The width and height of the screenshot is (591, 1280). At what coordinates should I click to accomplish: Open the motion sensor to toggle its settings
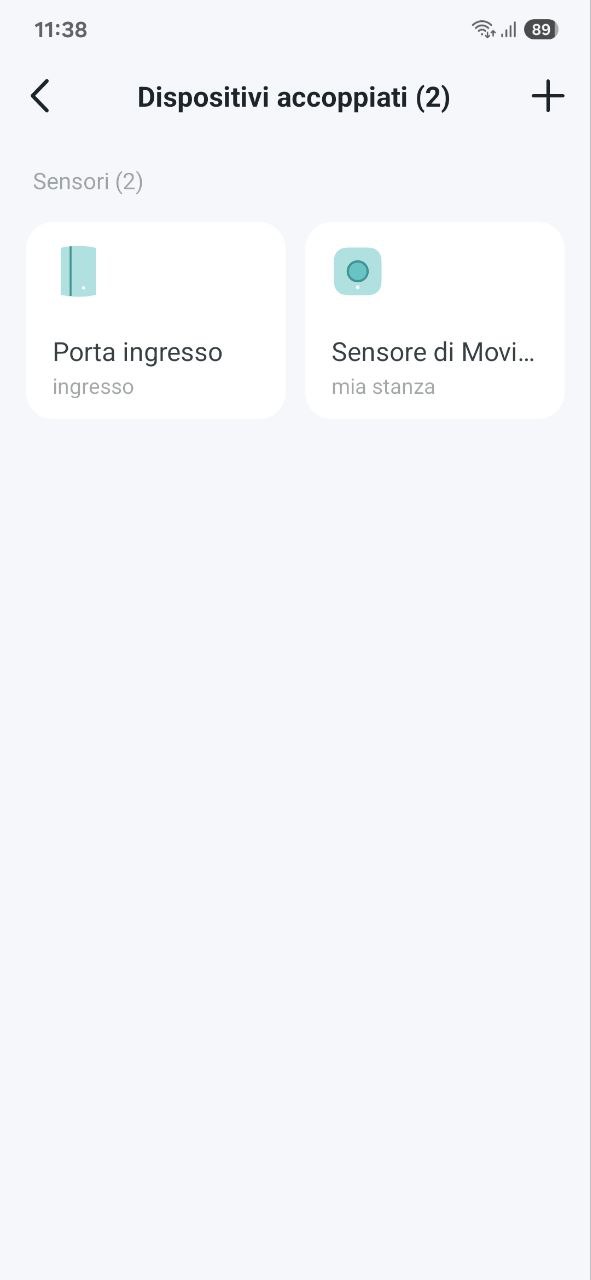[435, 320]
